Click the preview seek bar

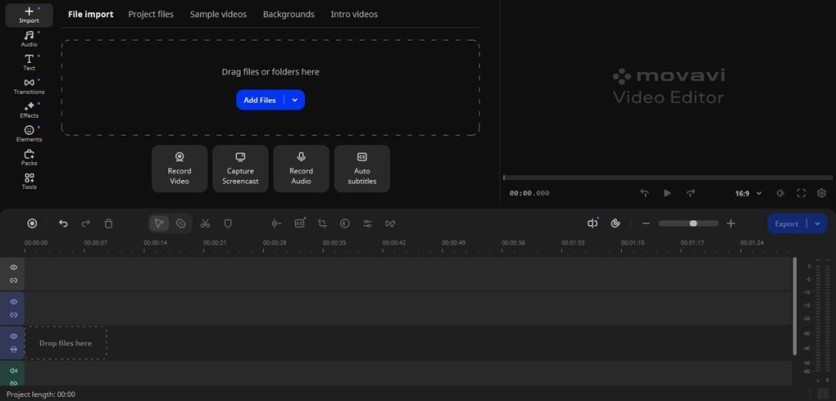pos(669,178)
